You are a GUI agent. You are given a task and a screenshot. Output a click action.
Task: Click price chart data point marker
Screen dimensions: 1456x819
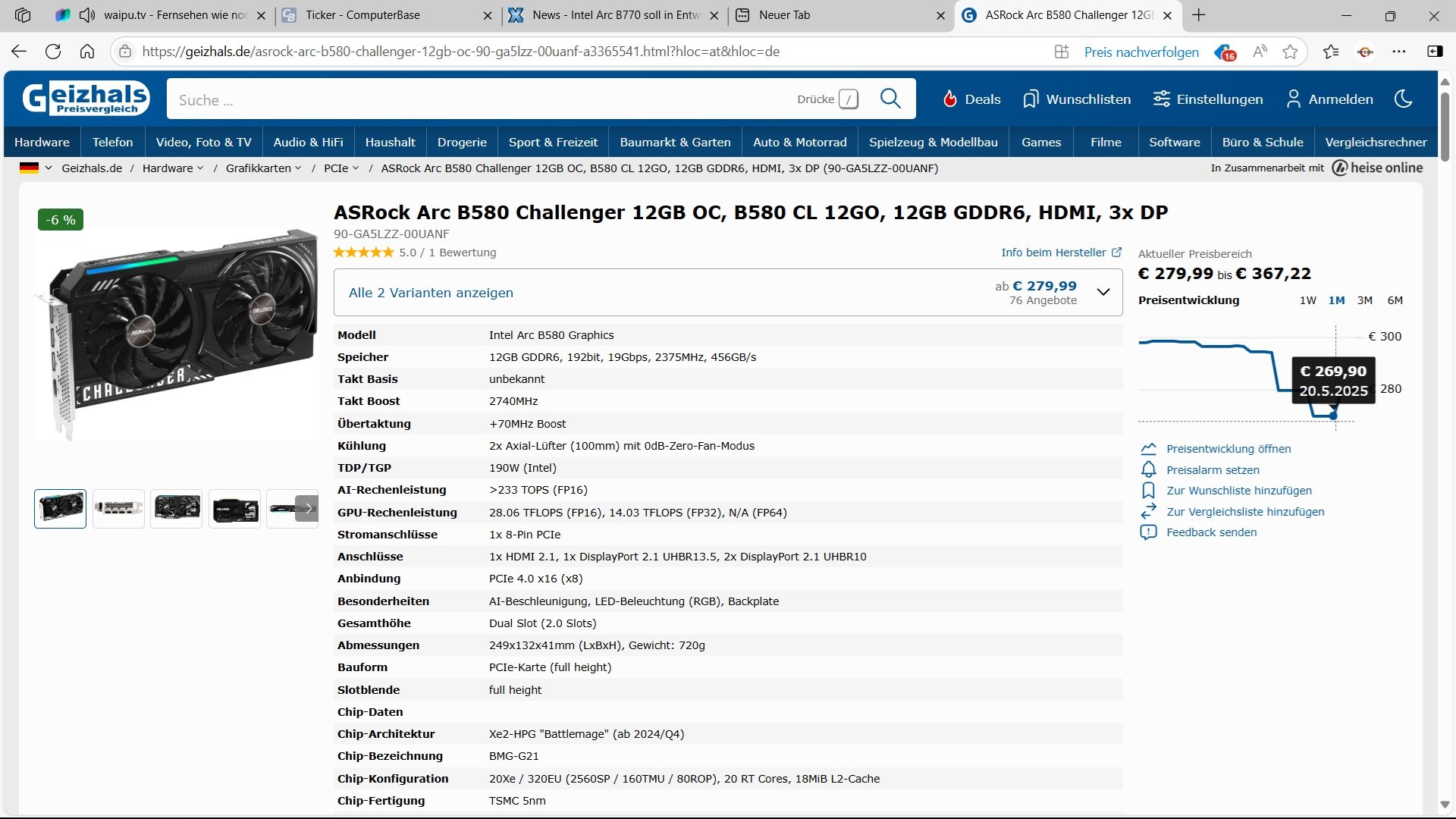(1333, 416)
